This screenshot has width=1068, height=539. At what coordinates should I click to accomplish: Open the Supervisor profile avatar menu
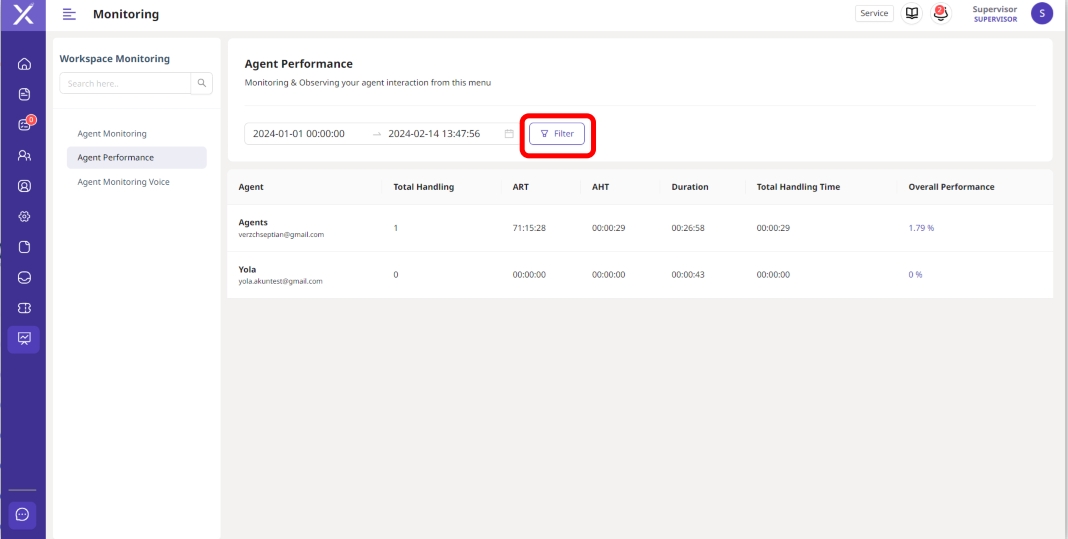pyautogui.click(x=1042, y=13)
